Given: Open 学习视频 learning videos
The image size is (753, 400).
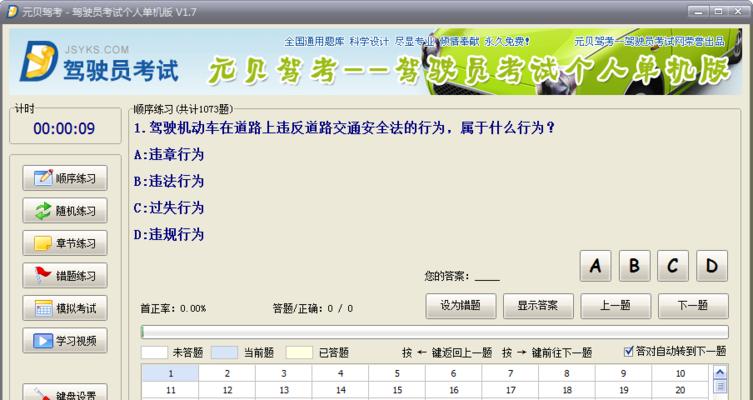Looking at the screenshot, I should tap(65, 340).
